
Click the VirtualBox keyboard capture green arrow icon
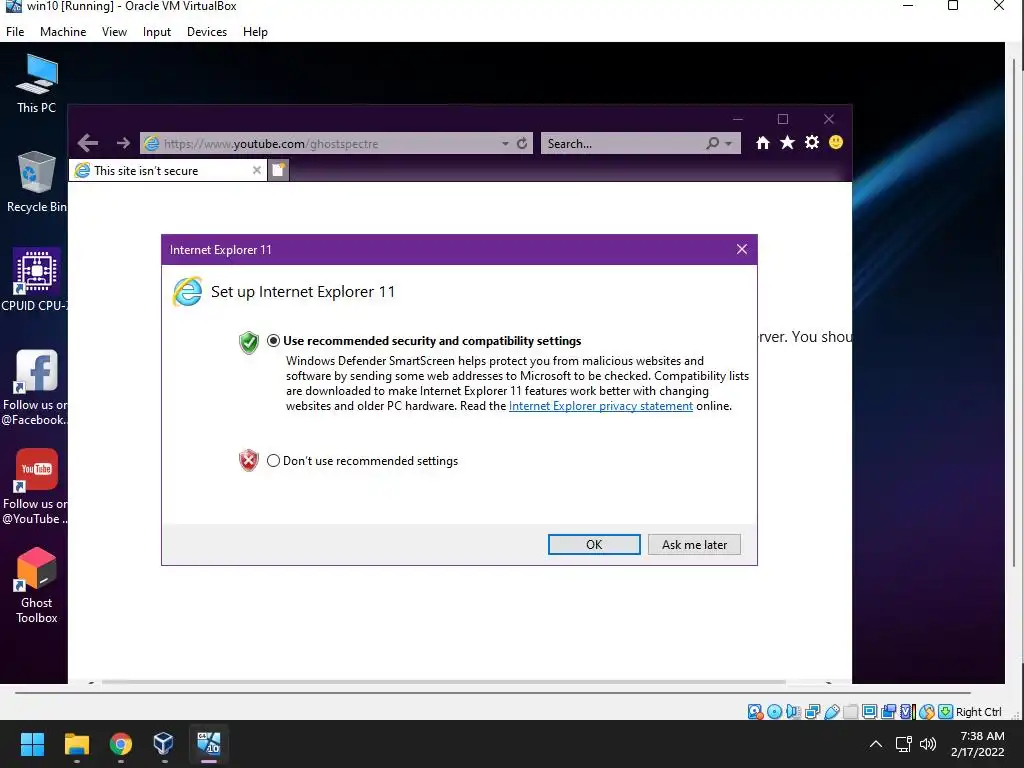(x=945, y=712)
